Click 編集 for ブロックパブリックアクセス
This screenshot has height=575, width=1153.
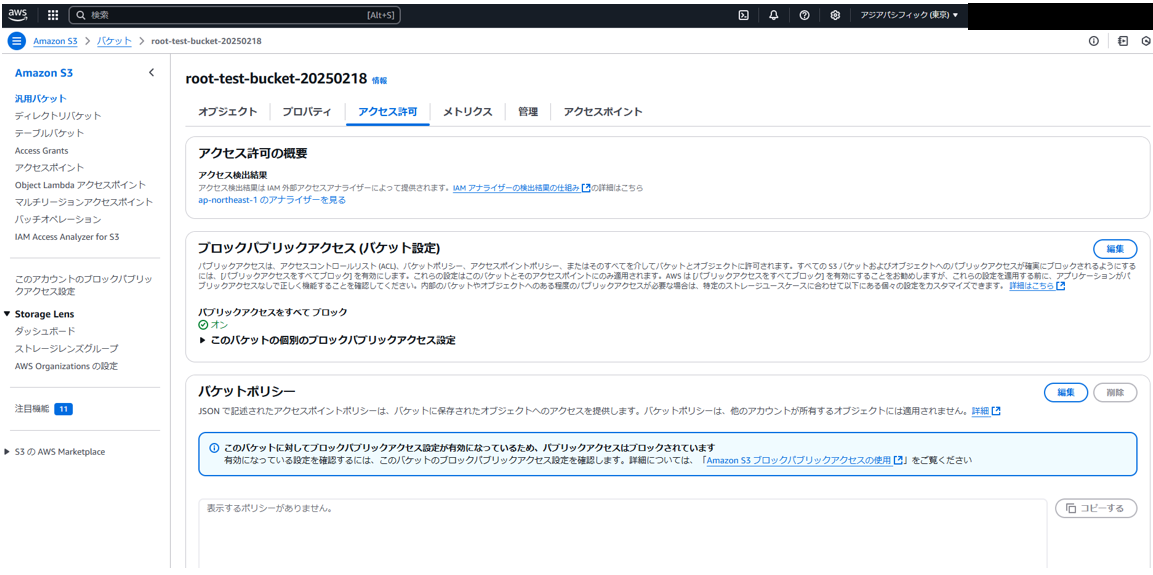tap(1115, 249)
